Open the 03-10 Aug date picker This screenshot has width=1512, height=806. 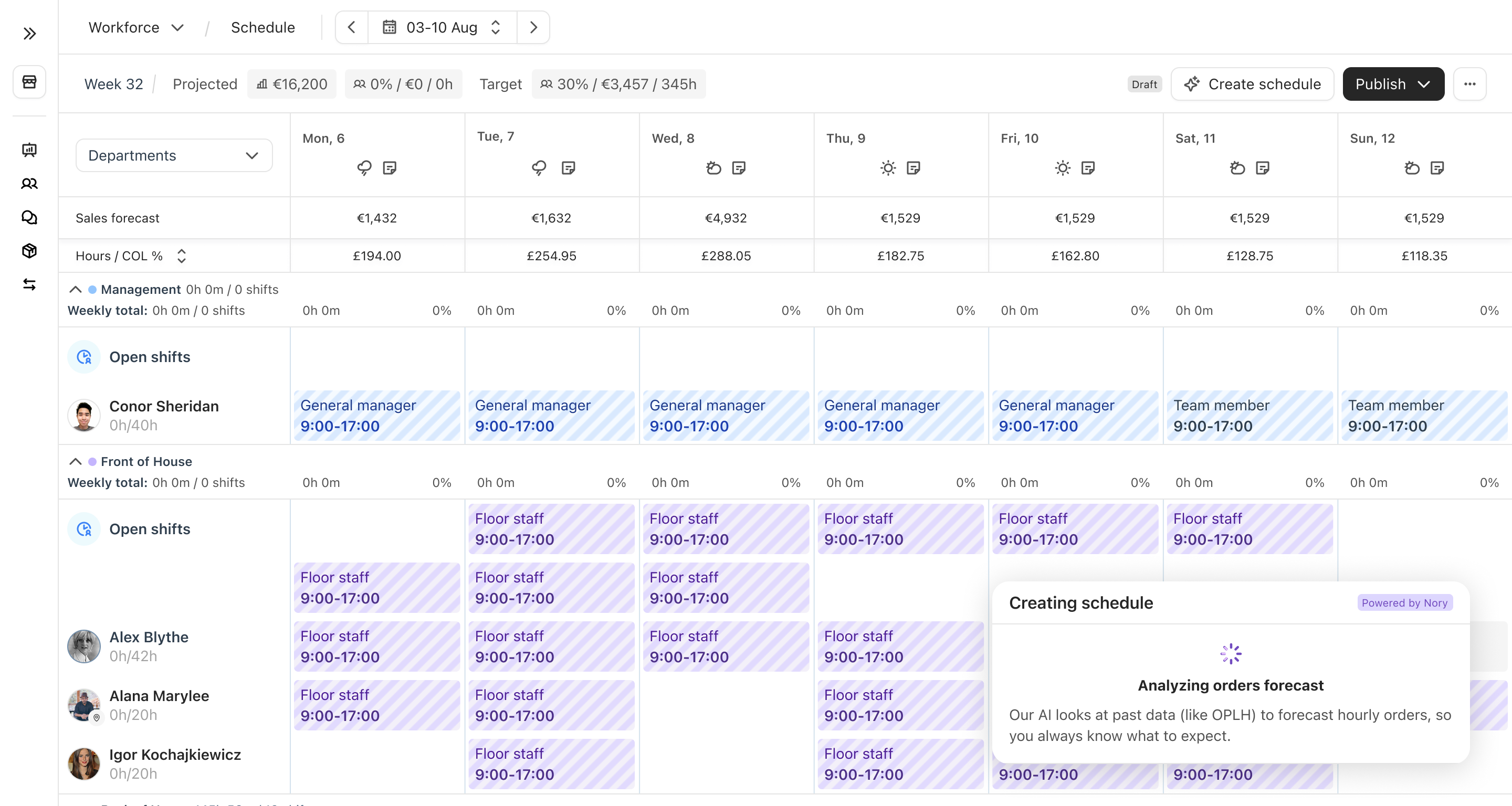442,28
